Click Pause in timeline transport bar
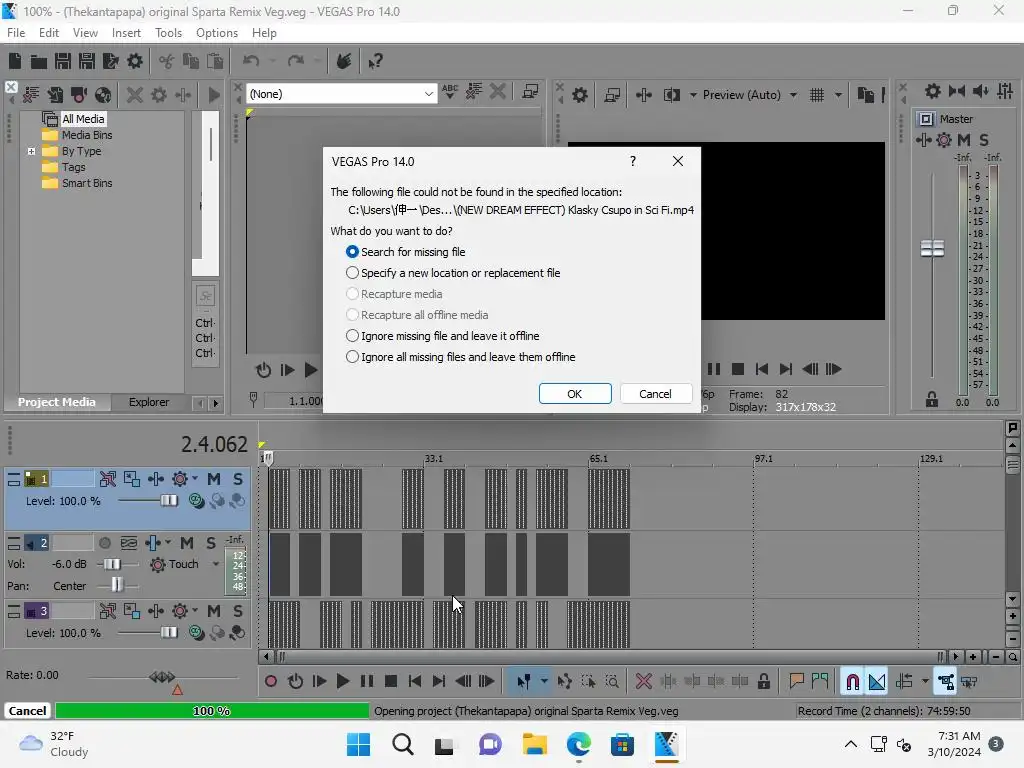1024x768 pixels. 366,682
